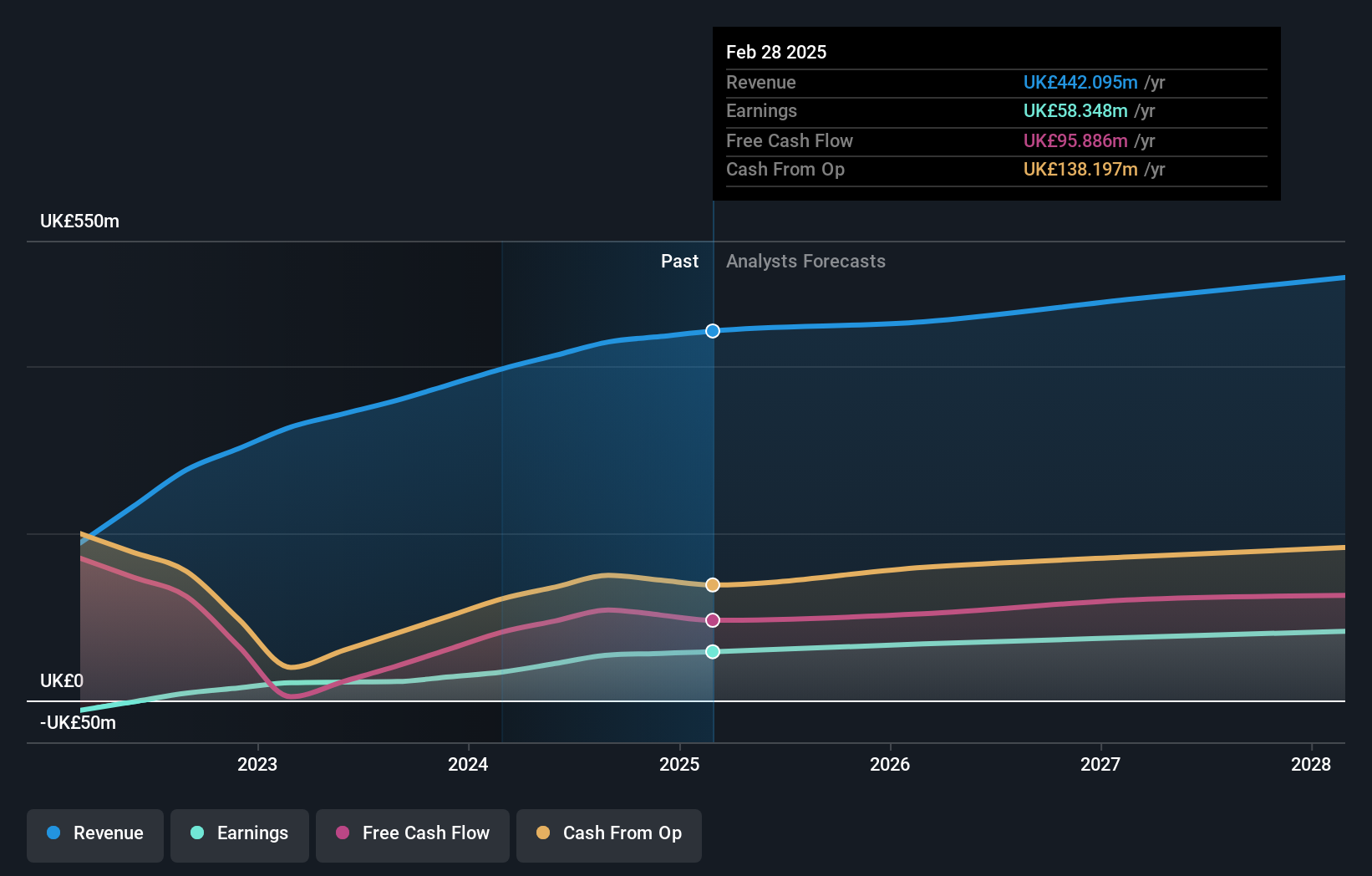This screenshot has height=876, width=1372.
Task: Click the pink Free Cash Flow data point
Action: click(x=713, y=620)
